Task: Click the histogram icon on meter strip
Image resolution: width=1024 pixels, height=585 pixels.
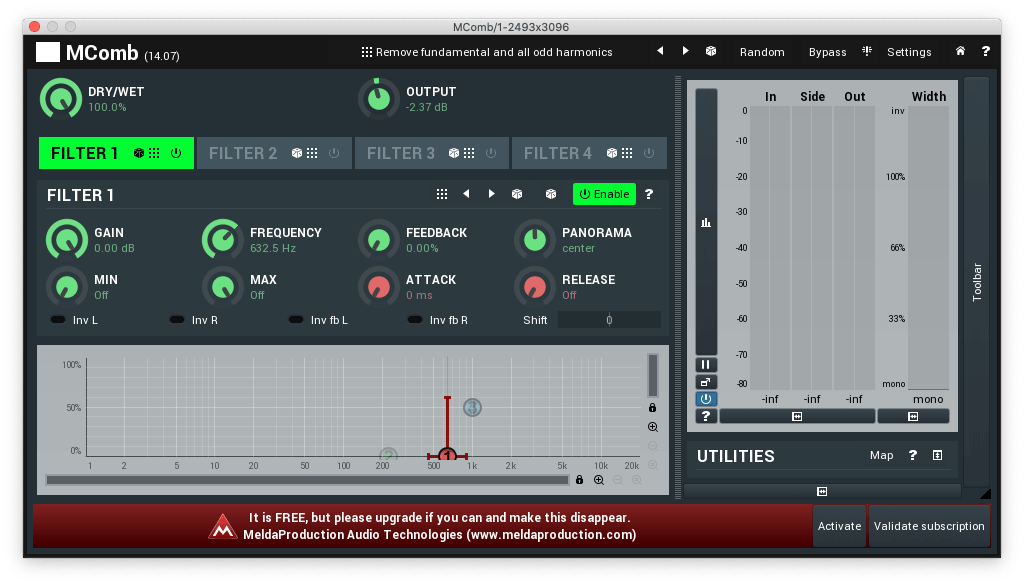Action: click(706, 223)
